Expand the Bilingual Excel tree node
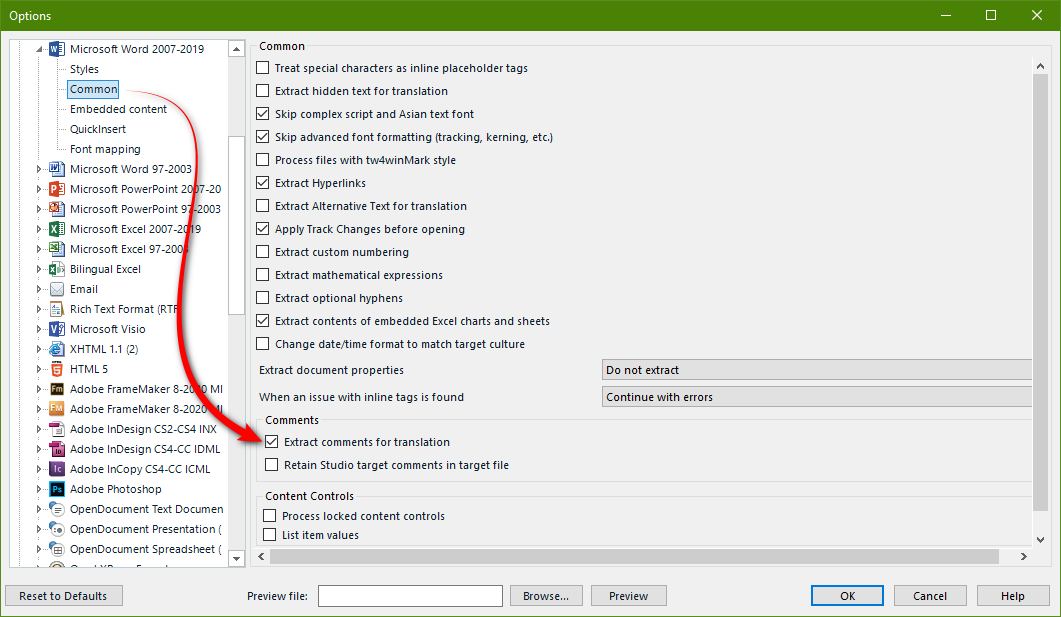1061x617 pixels. pos(39,269)
